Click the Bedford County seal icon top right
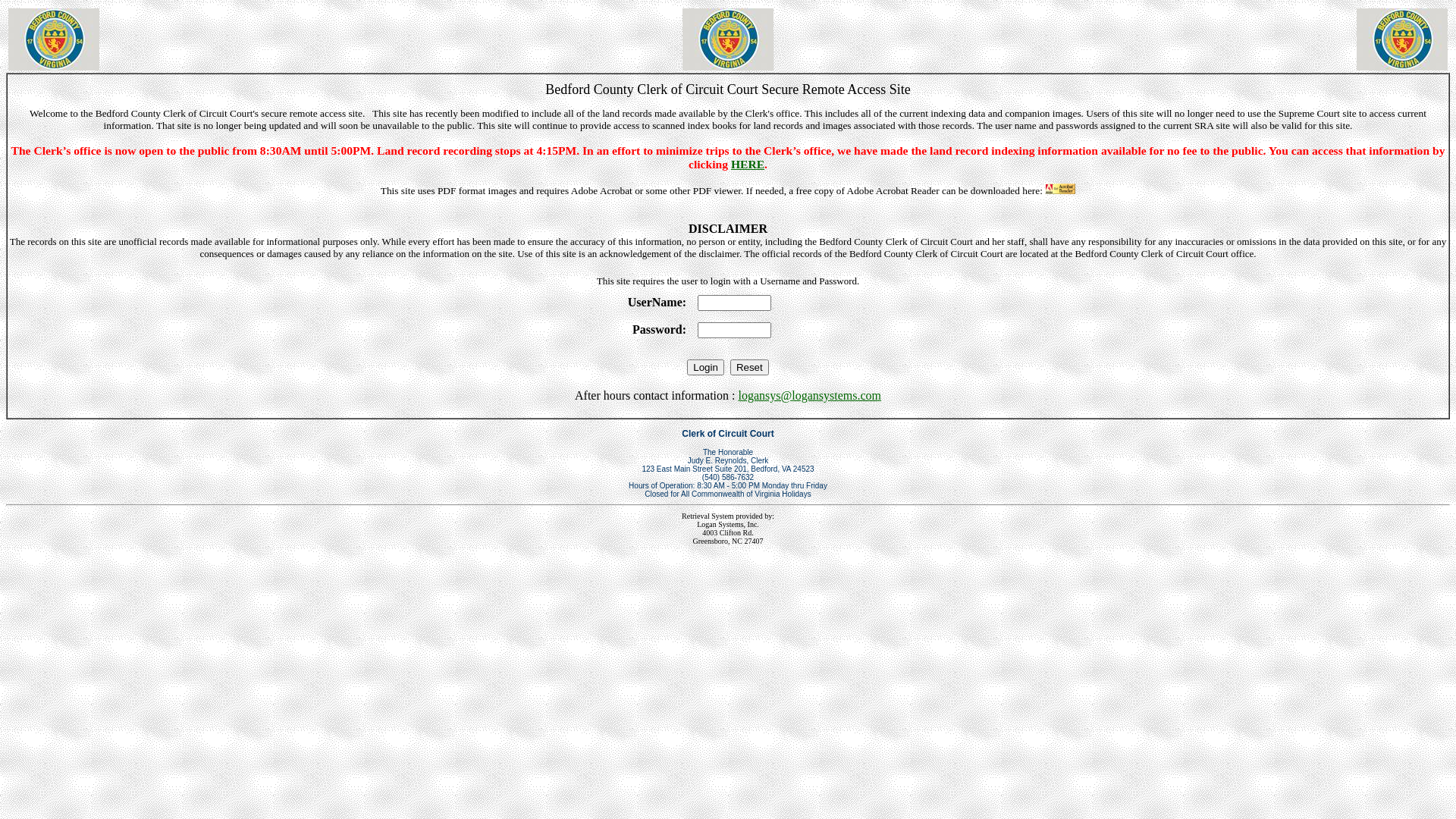This screenshot has width=1456, height=819. click(x=1402, y=39)
